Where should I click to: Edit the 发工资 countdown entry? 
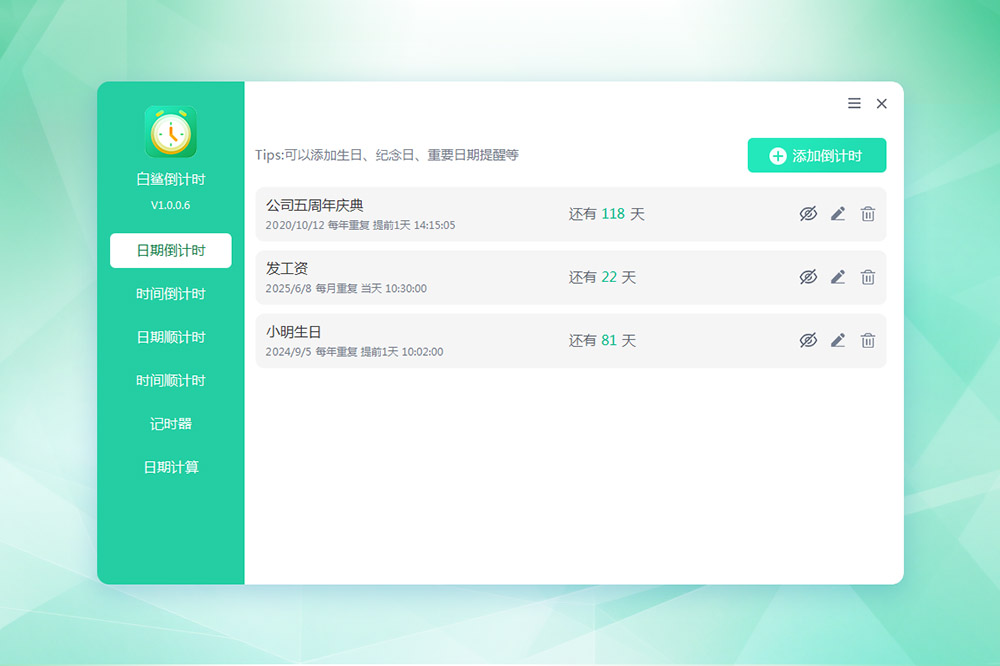[838, 277]
